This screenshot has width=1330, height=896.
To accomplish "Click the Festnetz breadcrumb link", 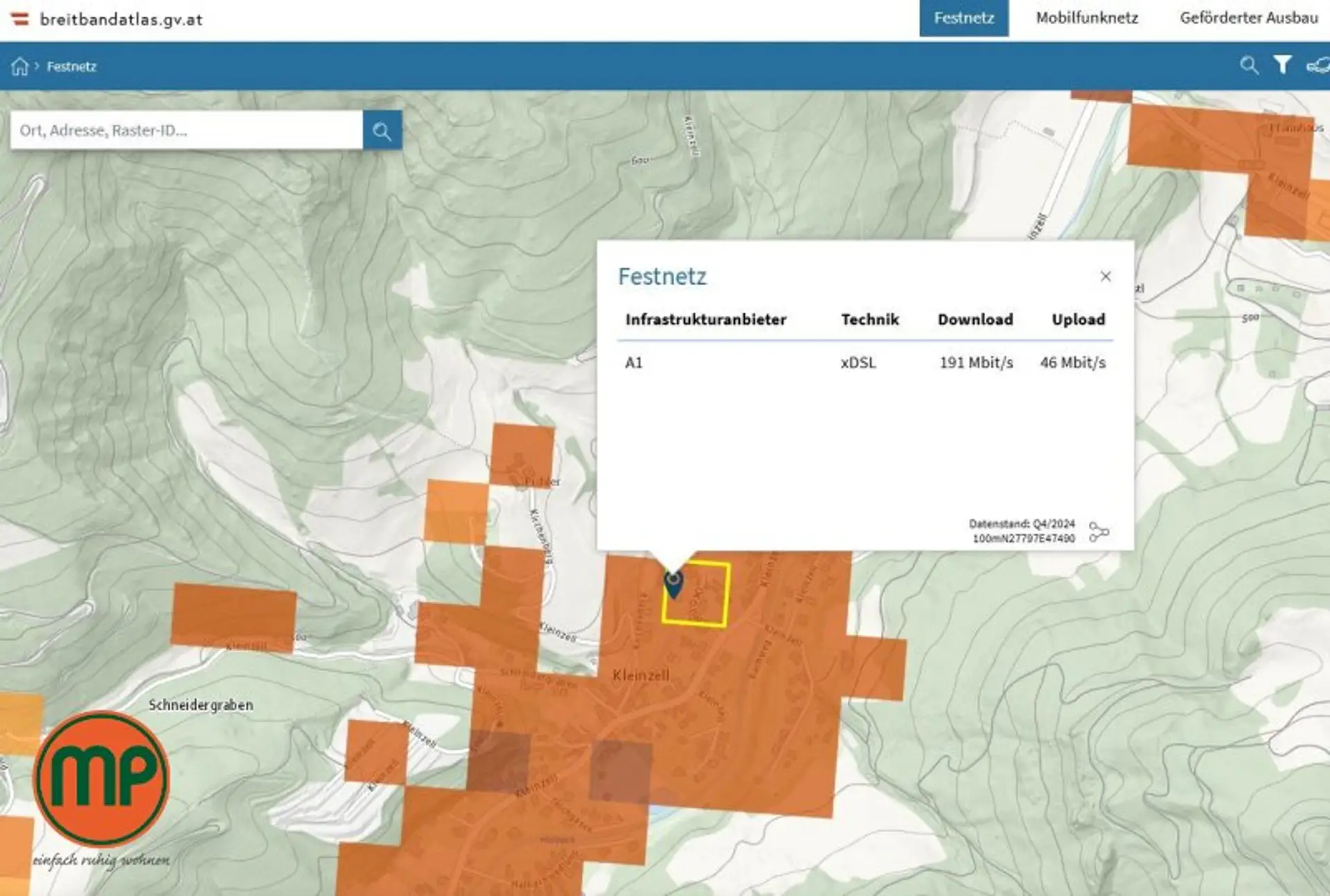I will click(71, 66).
